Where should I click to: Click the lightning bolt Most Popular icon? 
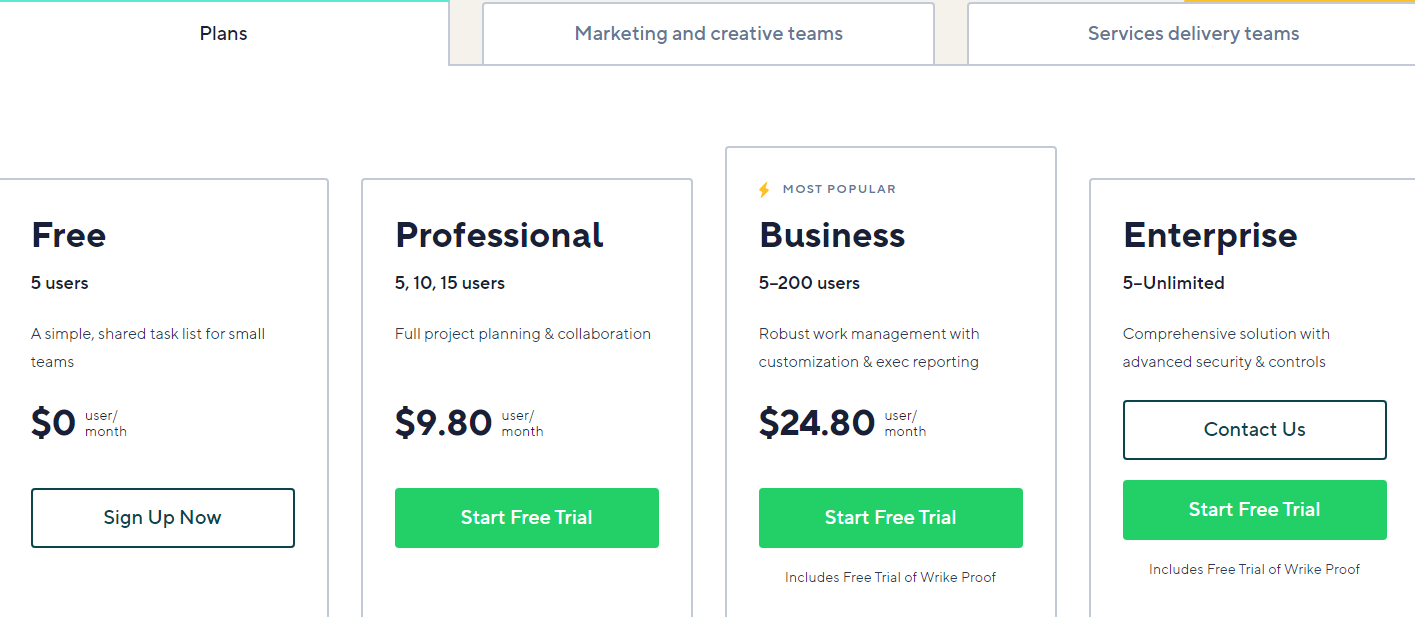click(x=764, y=189)
